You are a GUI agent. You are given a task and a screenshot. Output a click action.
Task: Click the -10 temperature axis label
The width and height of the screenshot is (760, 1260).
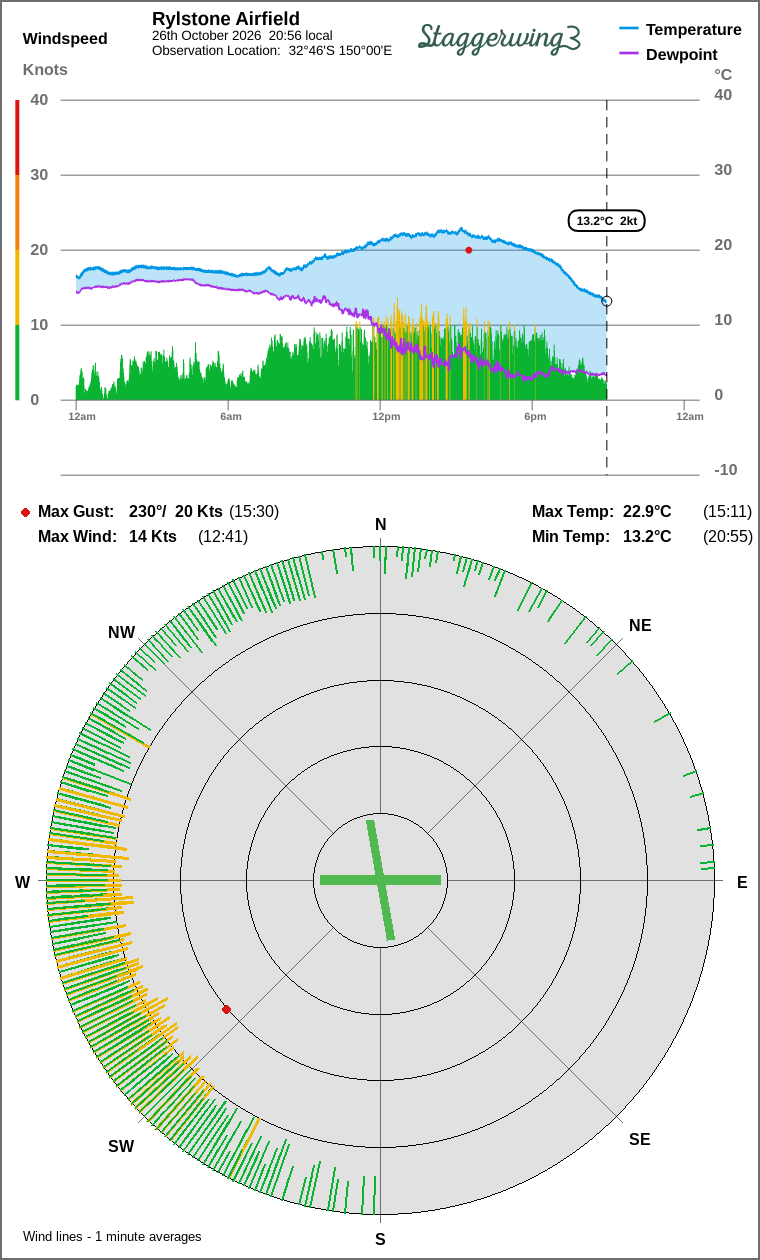coord(726,469)
